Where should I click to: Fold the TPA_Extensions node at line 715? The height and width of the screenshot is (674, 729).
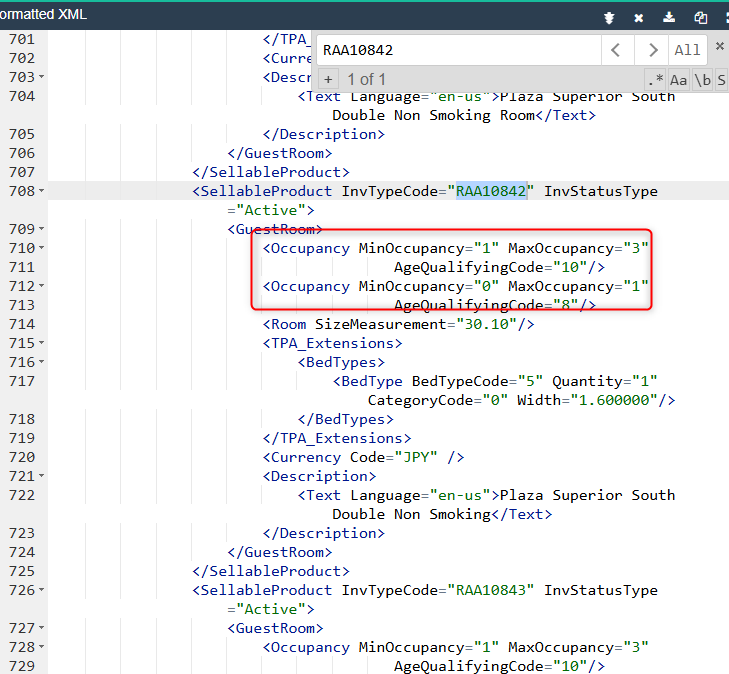coord(41,343)
